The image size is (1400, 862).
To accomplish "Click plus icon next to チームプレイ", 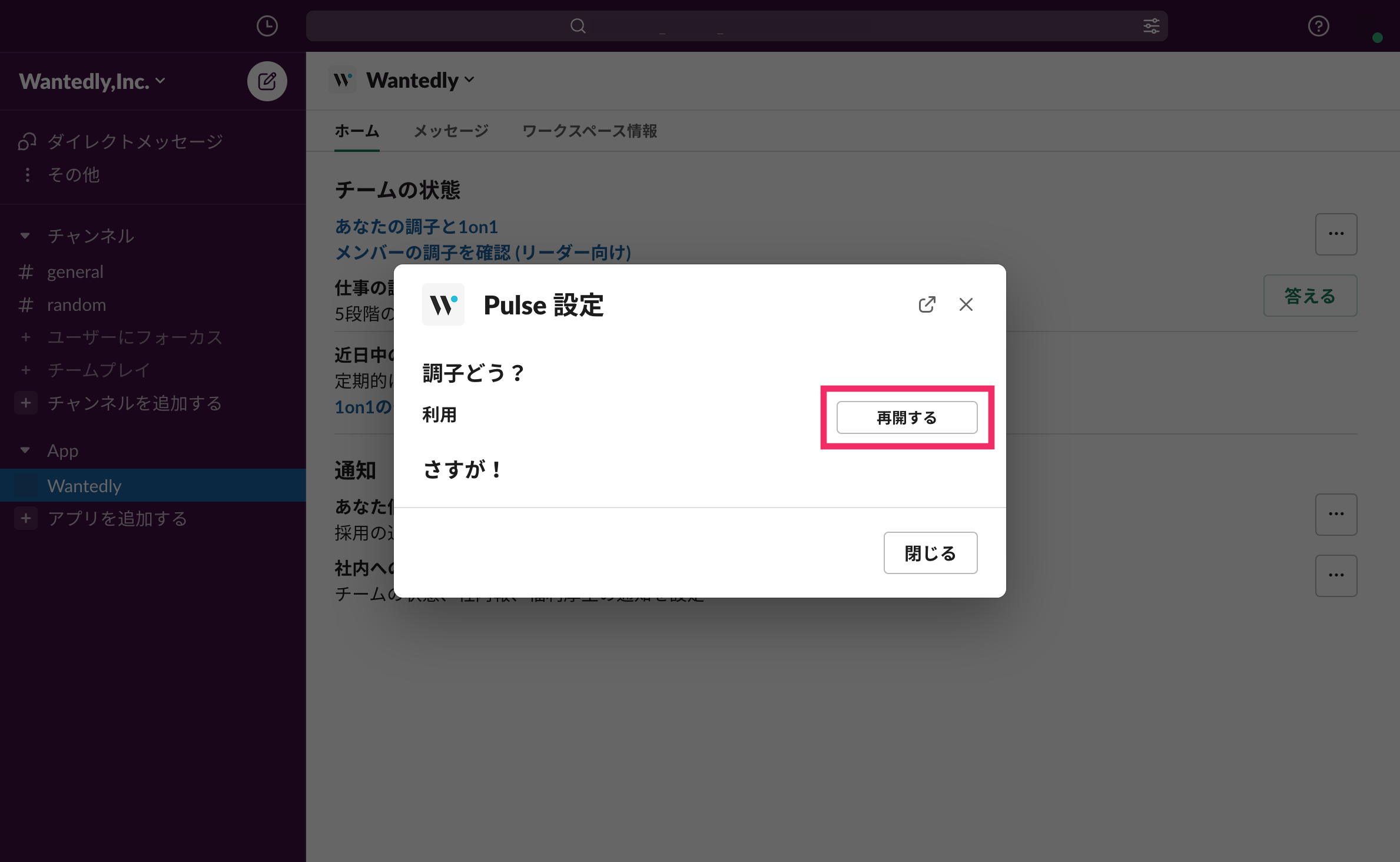I will pyautogui.click(x=25, y=370).
